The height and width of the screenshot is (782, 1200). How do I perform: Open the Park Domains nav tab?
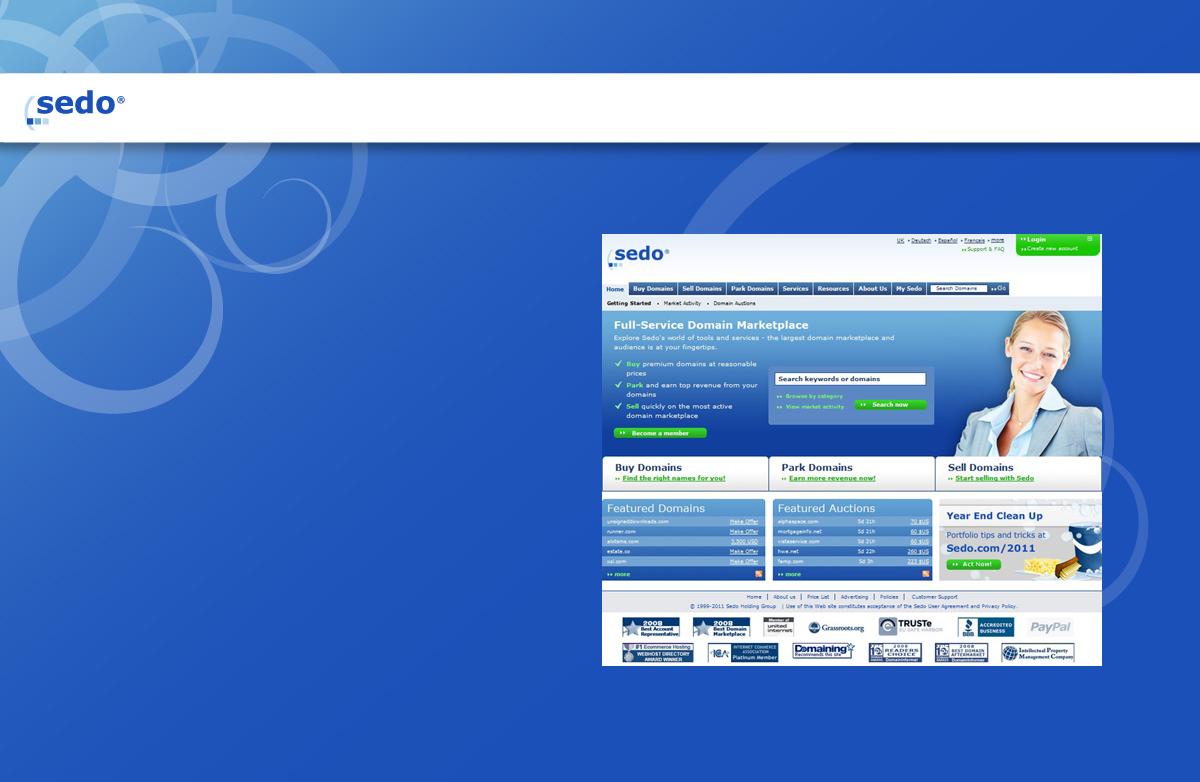pos(752,289)
